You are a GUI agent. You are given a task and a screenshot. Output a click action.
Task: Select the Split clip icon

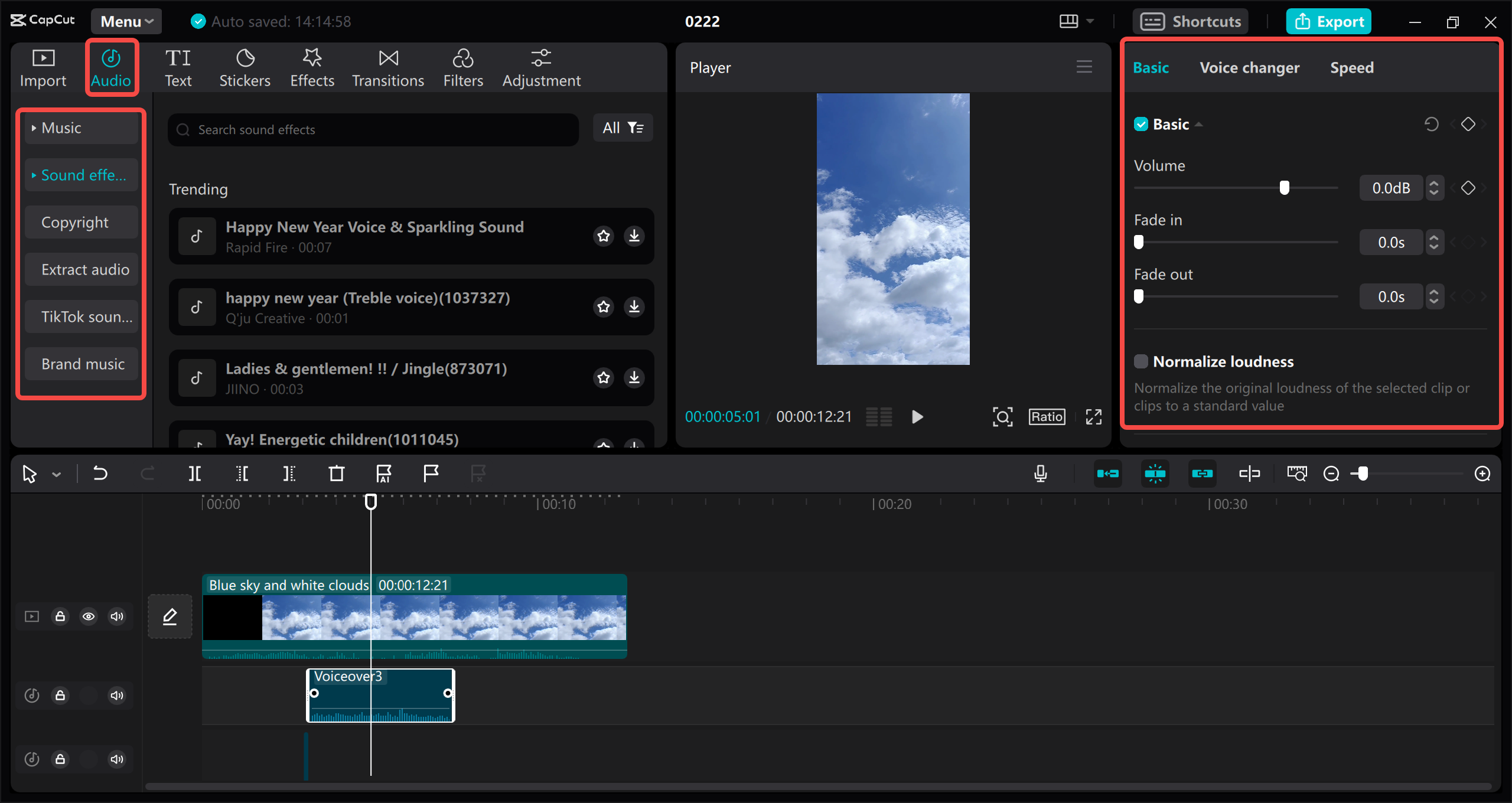(195, 473)
